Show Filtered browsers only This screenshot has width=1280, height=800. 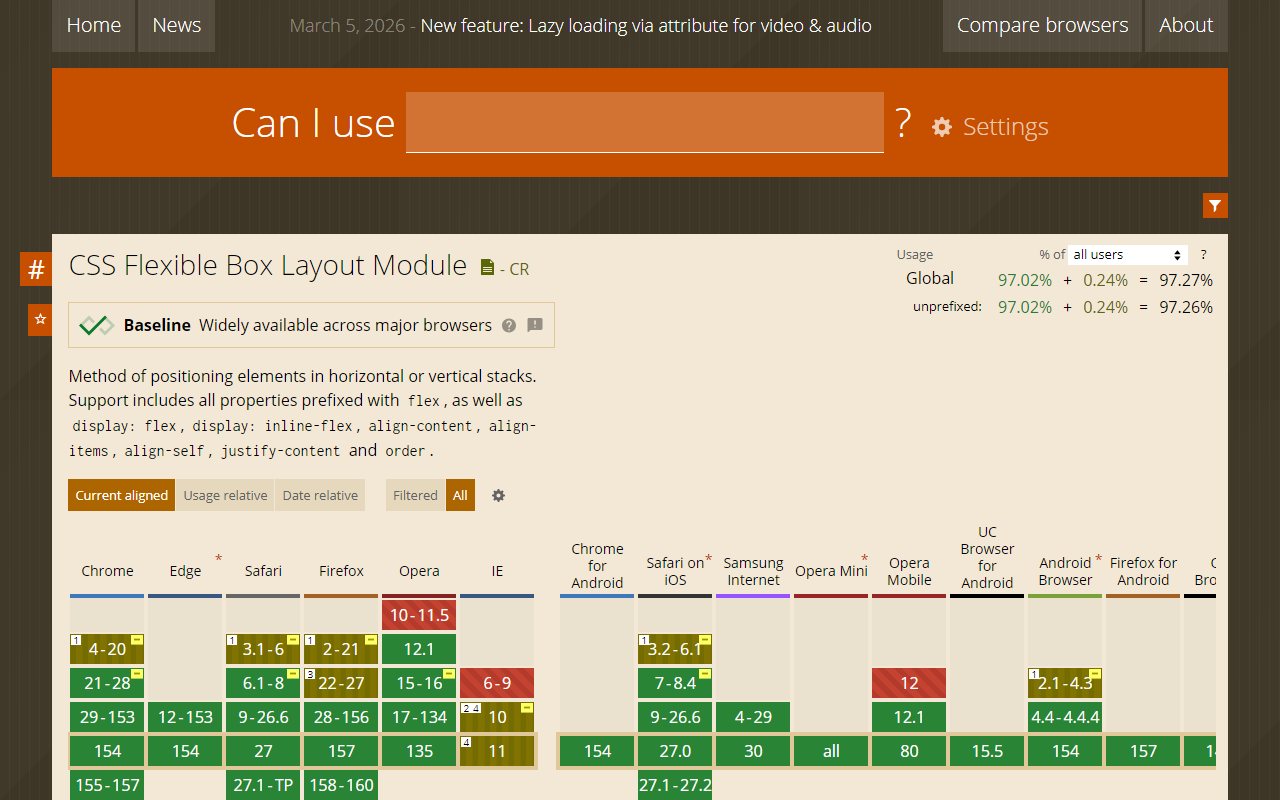point(415,495)
